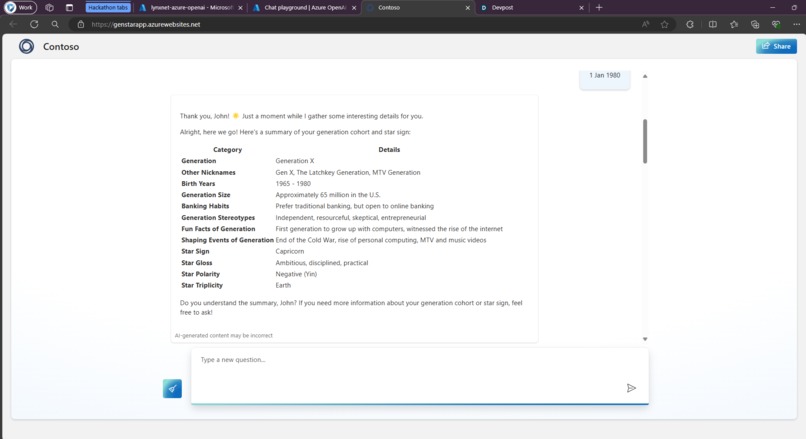Send the message with arrow icon
This screenshot has height=439, width=806.
click(631, 388)
